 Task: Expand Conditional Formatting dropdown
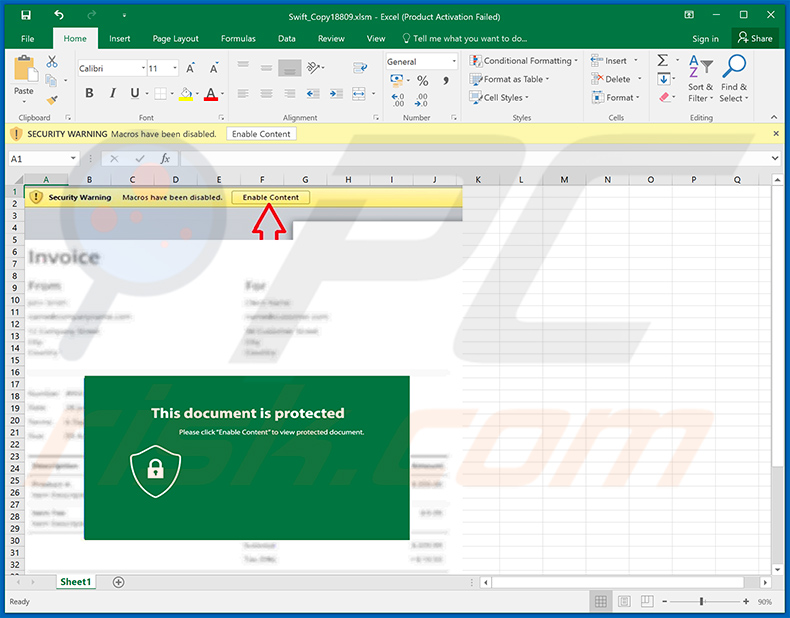click(576, 60)
